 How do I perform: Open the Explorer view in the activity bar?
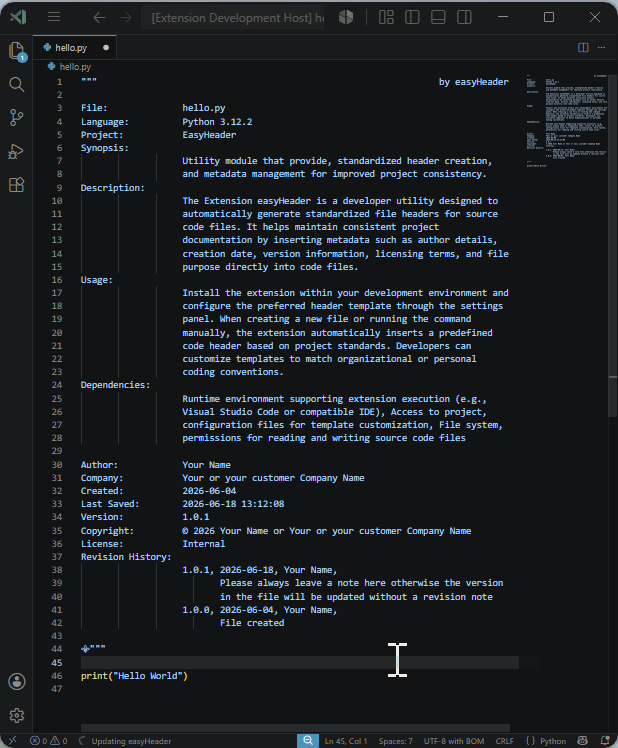17,51
